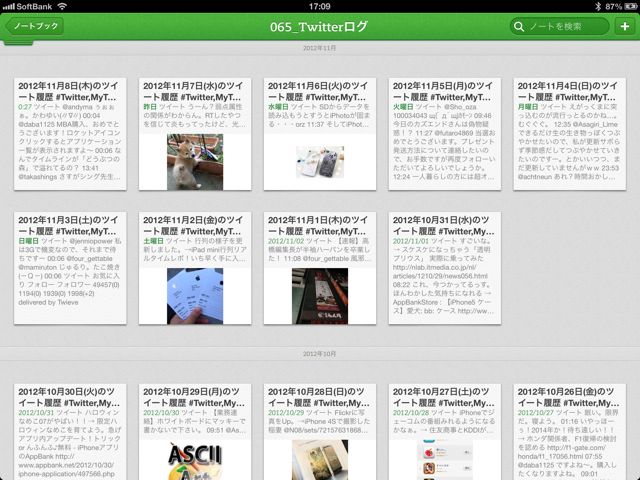Tap the Apple cards photo in Nov 2 note
Screen dimensions: 640x480
click(x=195, y=296)
